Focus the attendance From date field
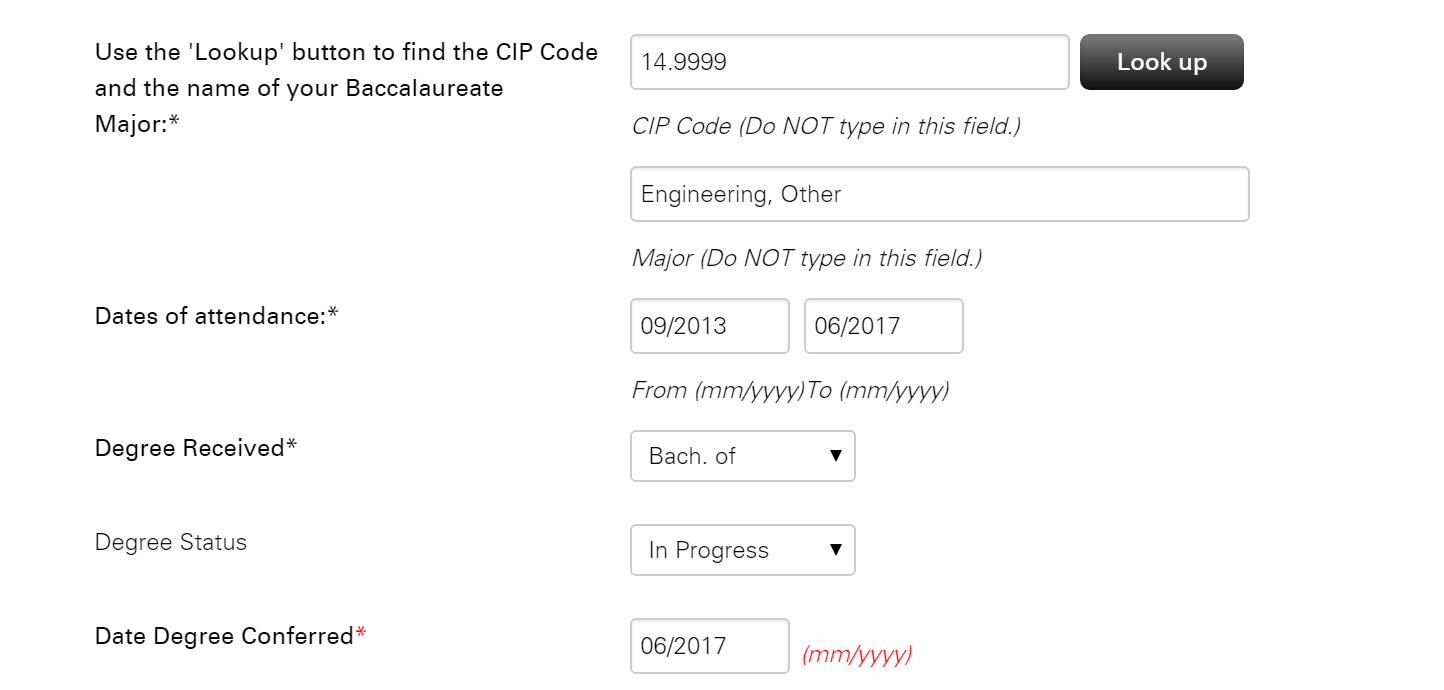 [709, 326]
